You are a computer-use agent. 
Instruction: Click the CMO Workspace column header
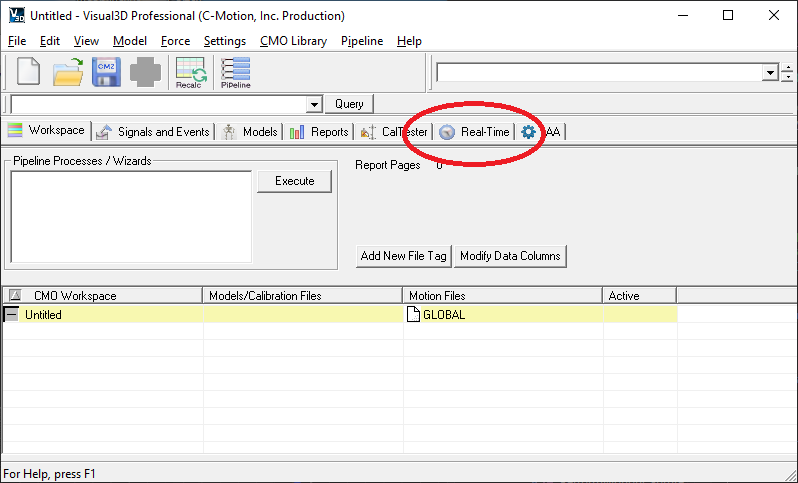tap(103, 295)
